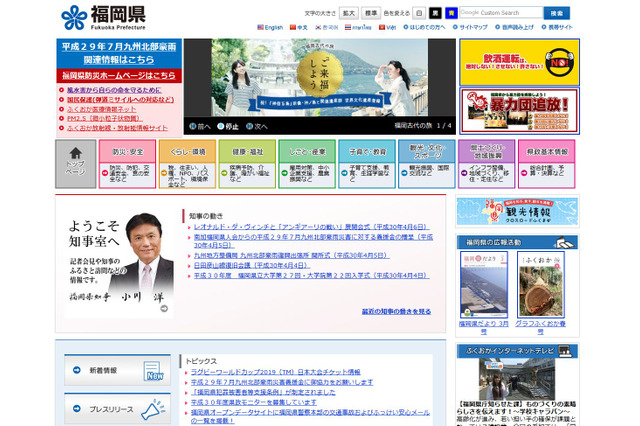Open the 県政基本情報 menu

point(547,152)
